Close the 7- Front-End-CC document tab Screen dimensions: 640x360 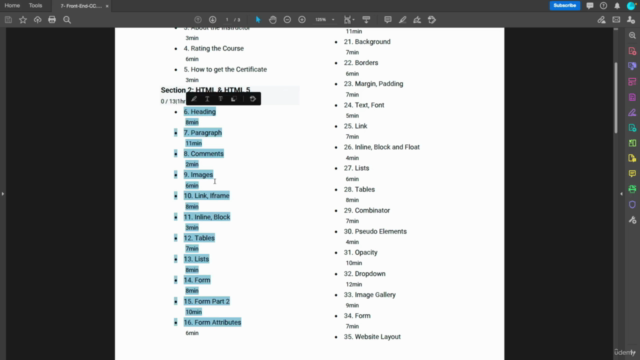107,6
